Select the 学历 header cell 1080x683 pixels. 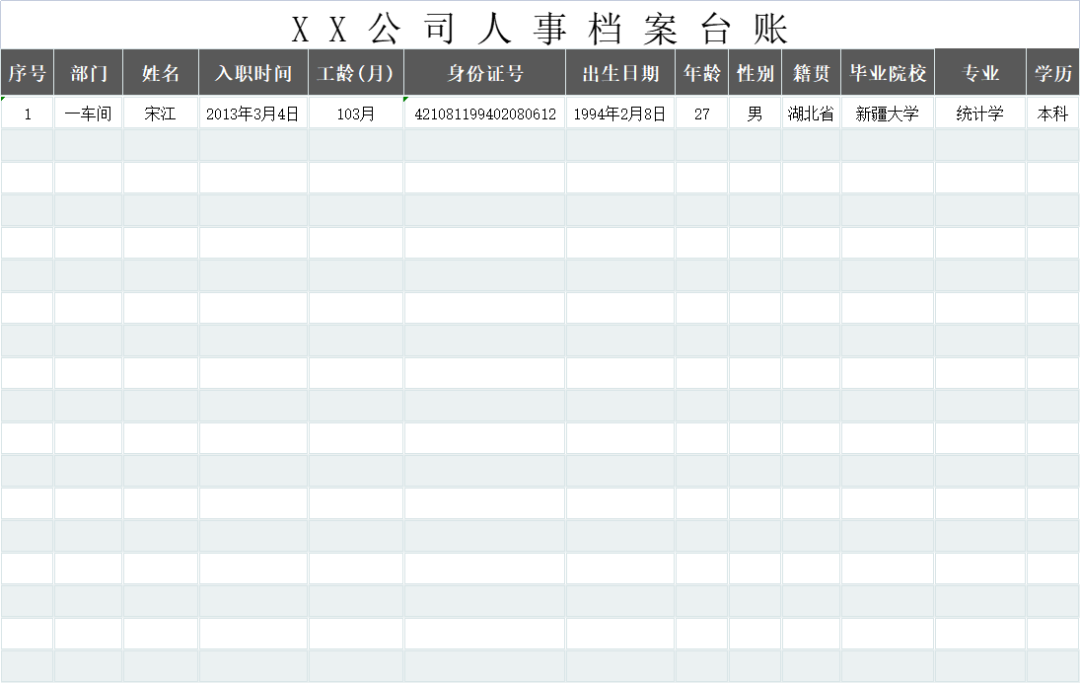pyautogui.click(x=1053, y=72)
